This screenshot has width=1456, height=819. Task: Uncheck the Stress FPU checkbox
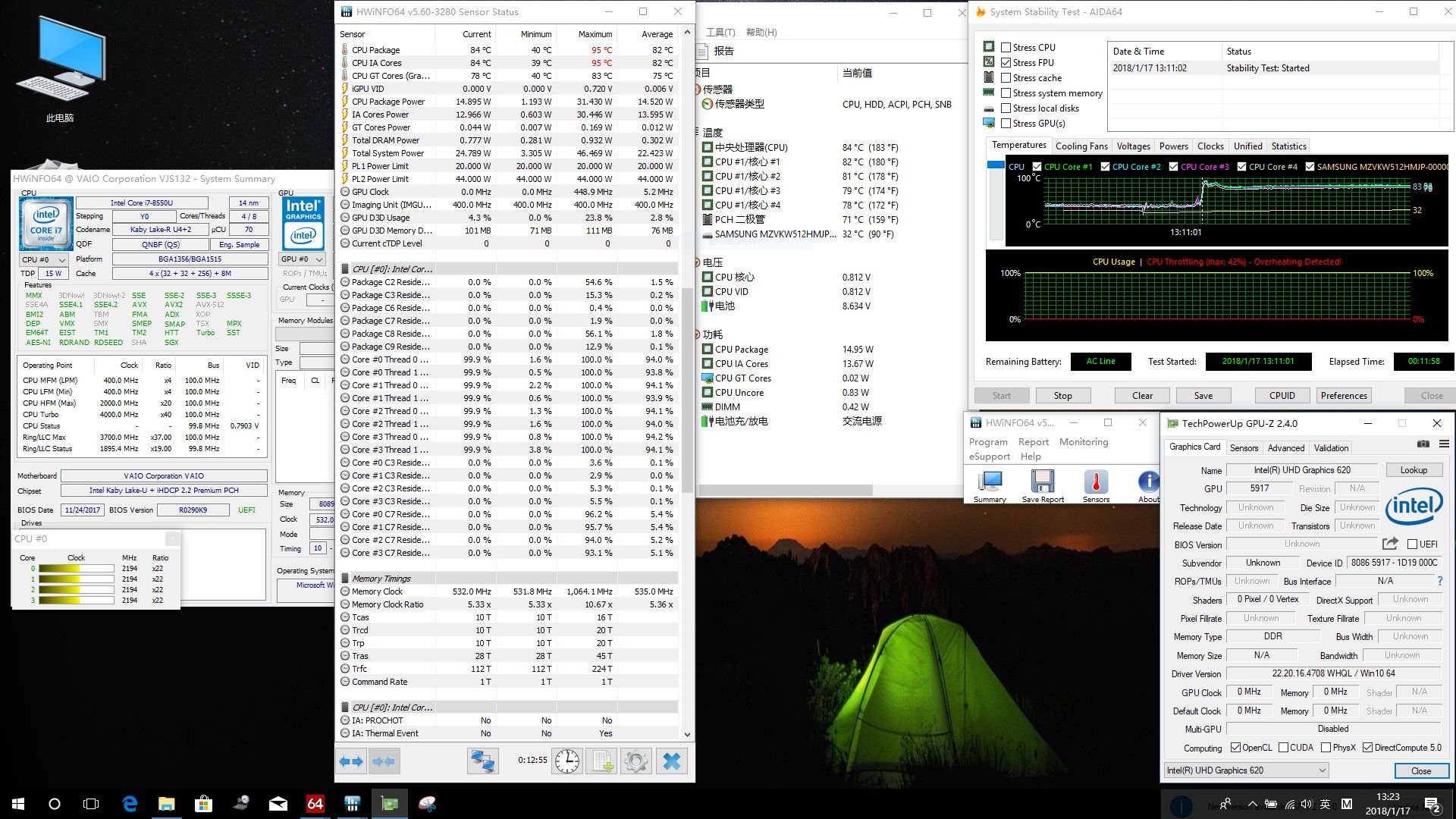coord(1006,62)
